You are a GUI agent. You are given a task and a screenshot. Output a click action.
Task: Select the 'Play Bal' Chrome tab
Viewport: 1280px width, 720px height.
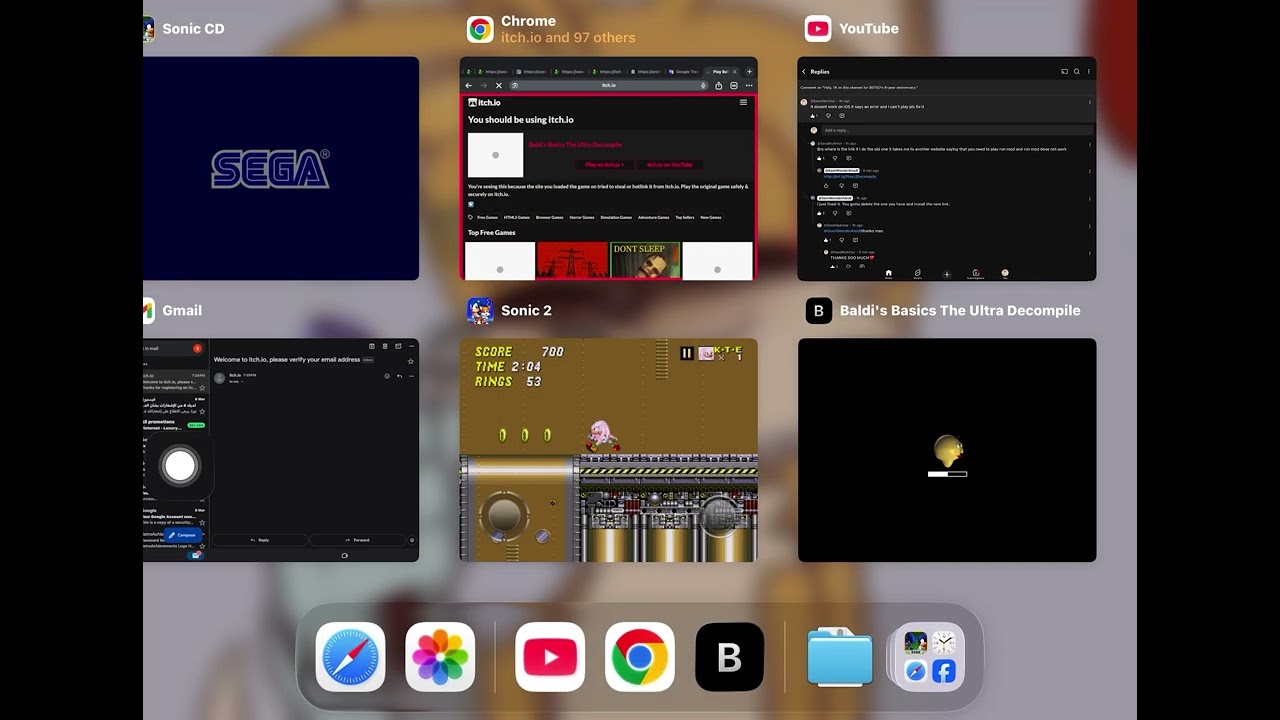[x=722, y=72]
